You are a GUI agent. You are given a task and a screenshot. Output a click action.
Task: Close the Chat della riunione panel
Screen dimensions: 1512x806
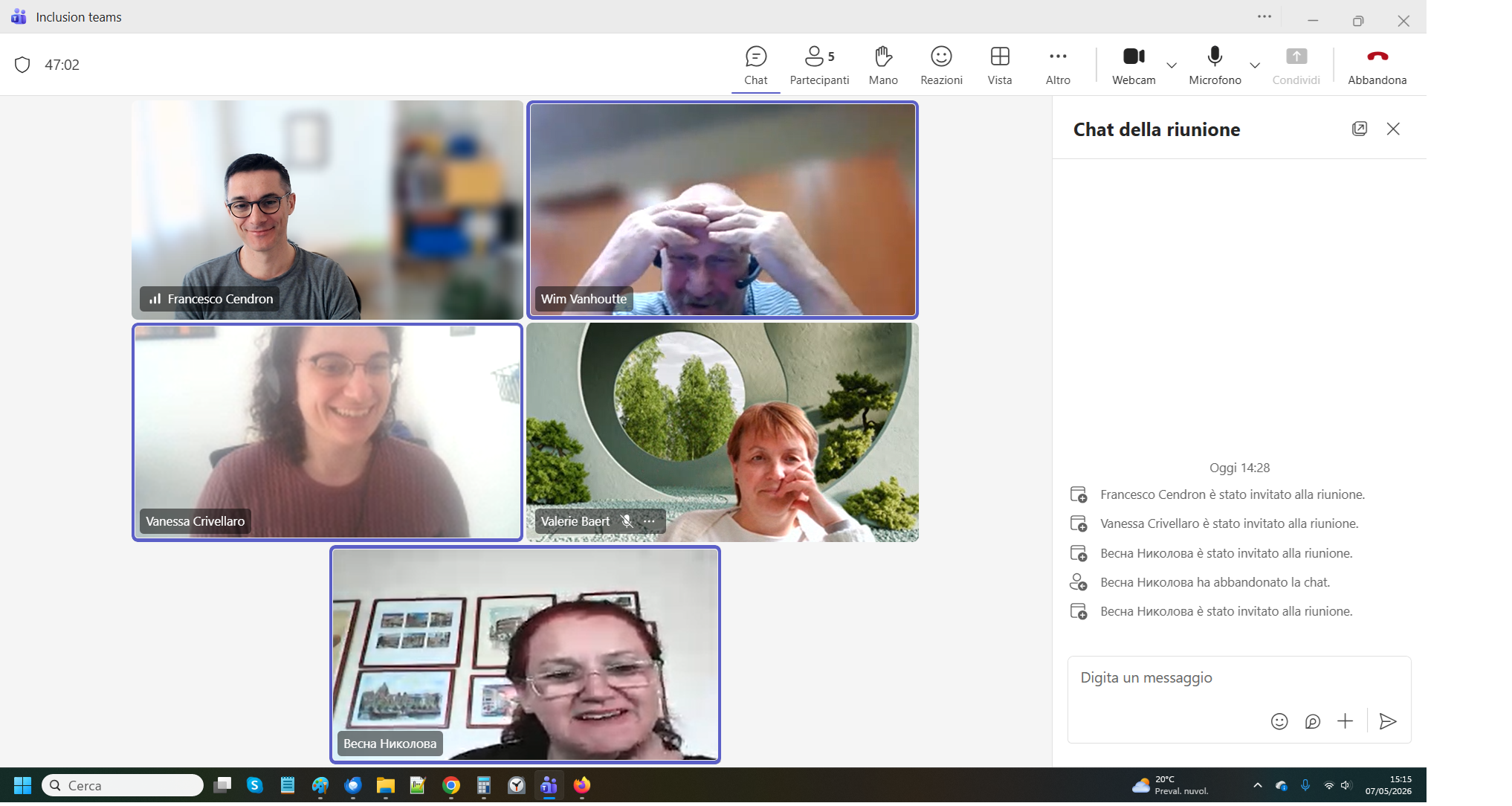1393,129
